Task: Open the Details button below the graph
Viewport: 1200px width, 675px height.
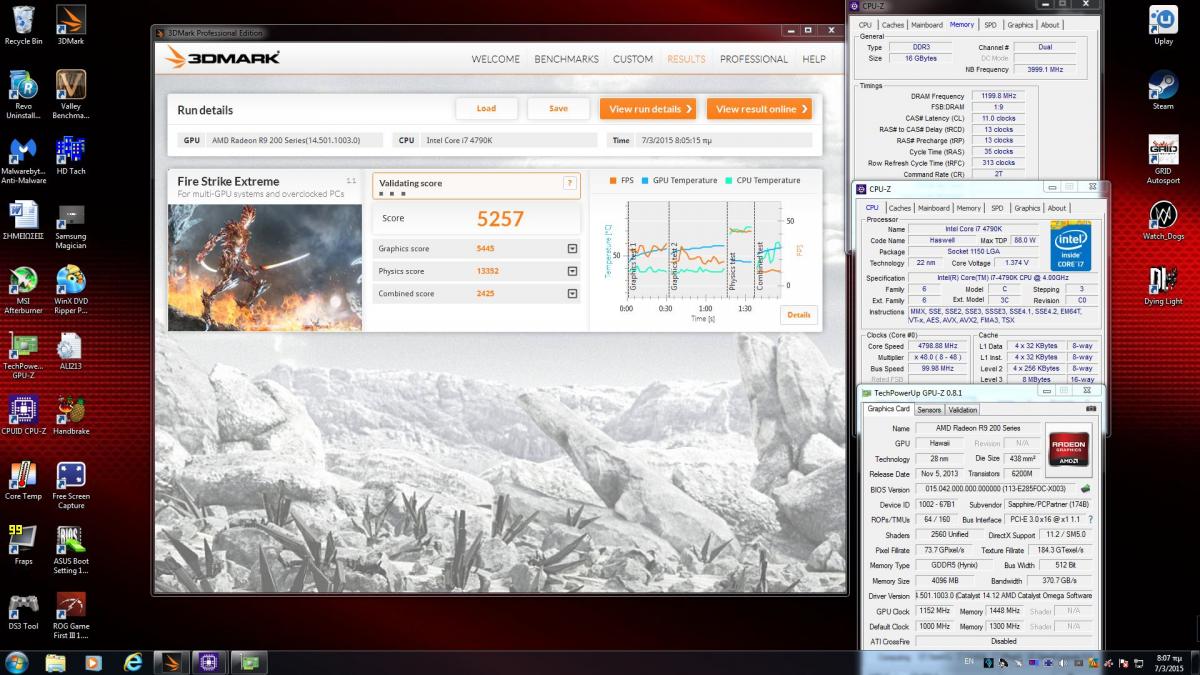Action: 799,315
